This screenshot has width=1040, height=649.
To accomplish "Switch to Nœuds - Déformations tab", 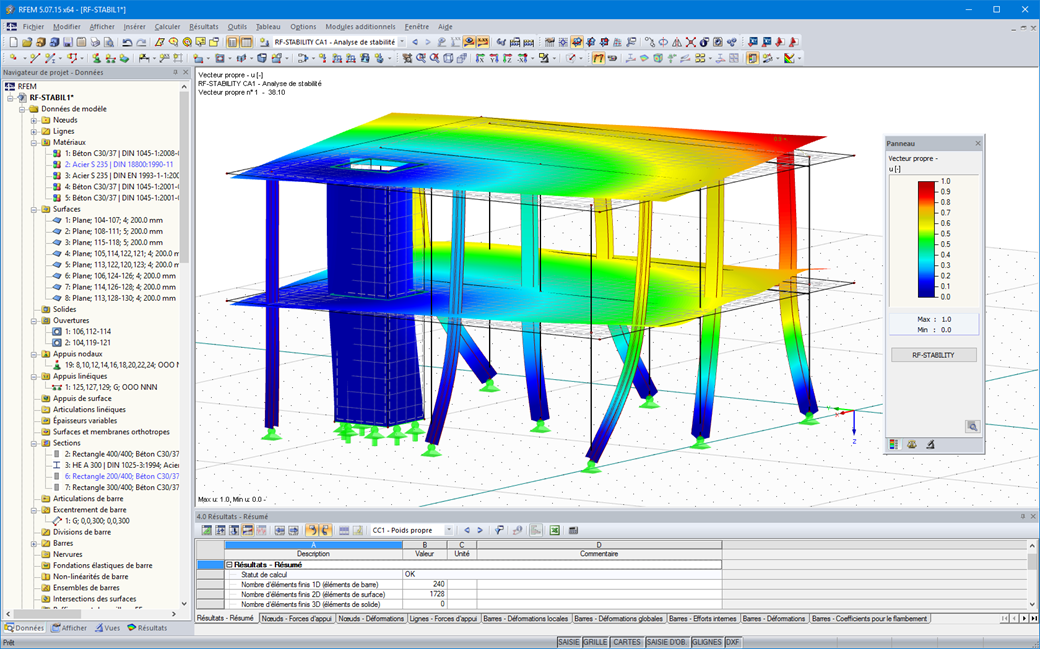I will point(371,618).
